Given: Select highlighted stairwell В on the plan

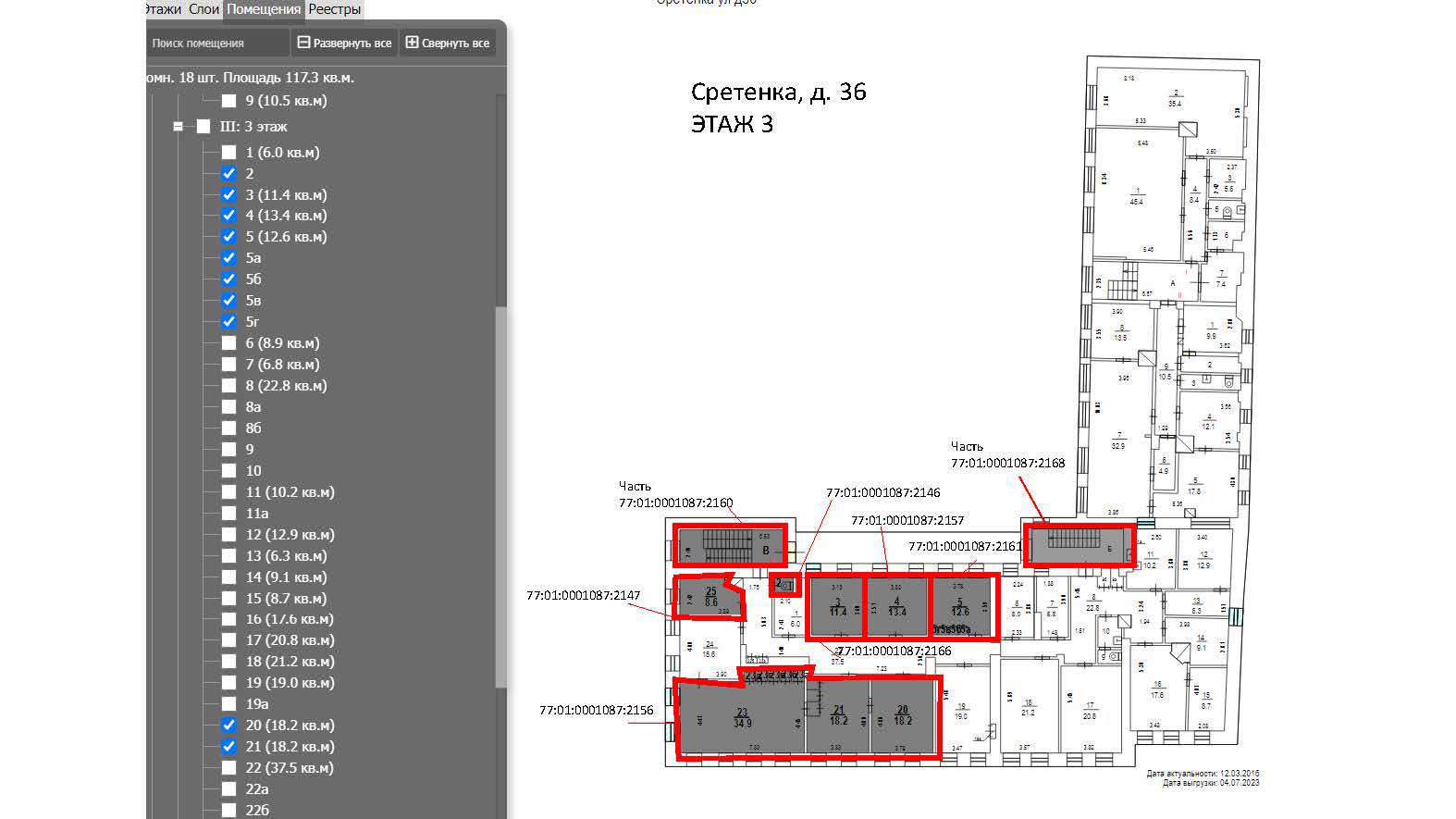Looking at the screenshot, I should (x=731, y=545).
